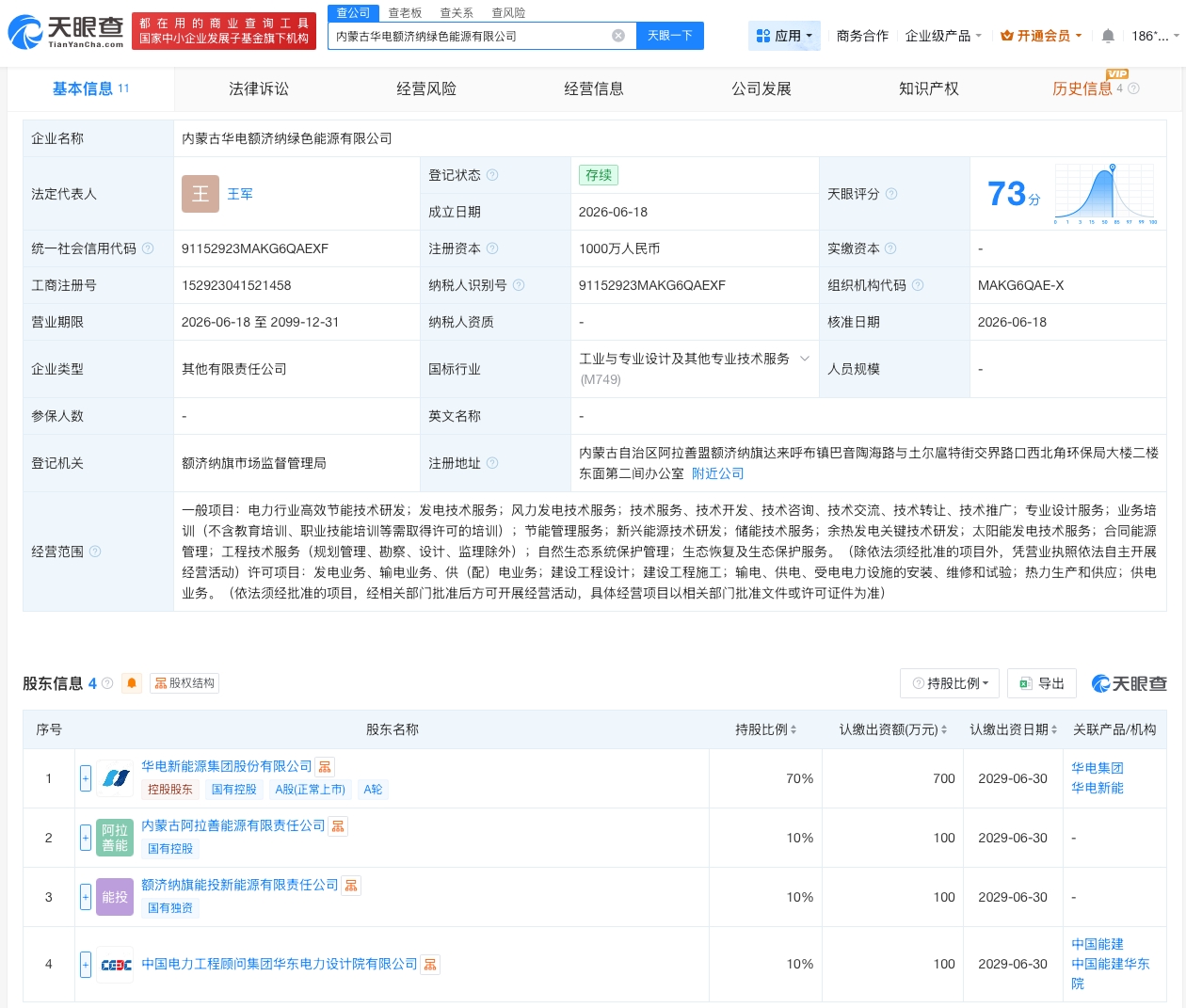
Task: Click the 股权结构 button
Action: pyautogui.click(x=184, y=683)
